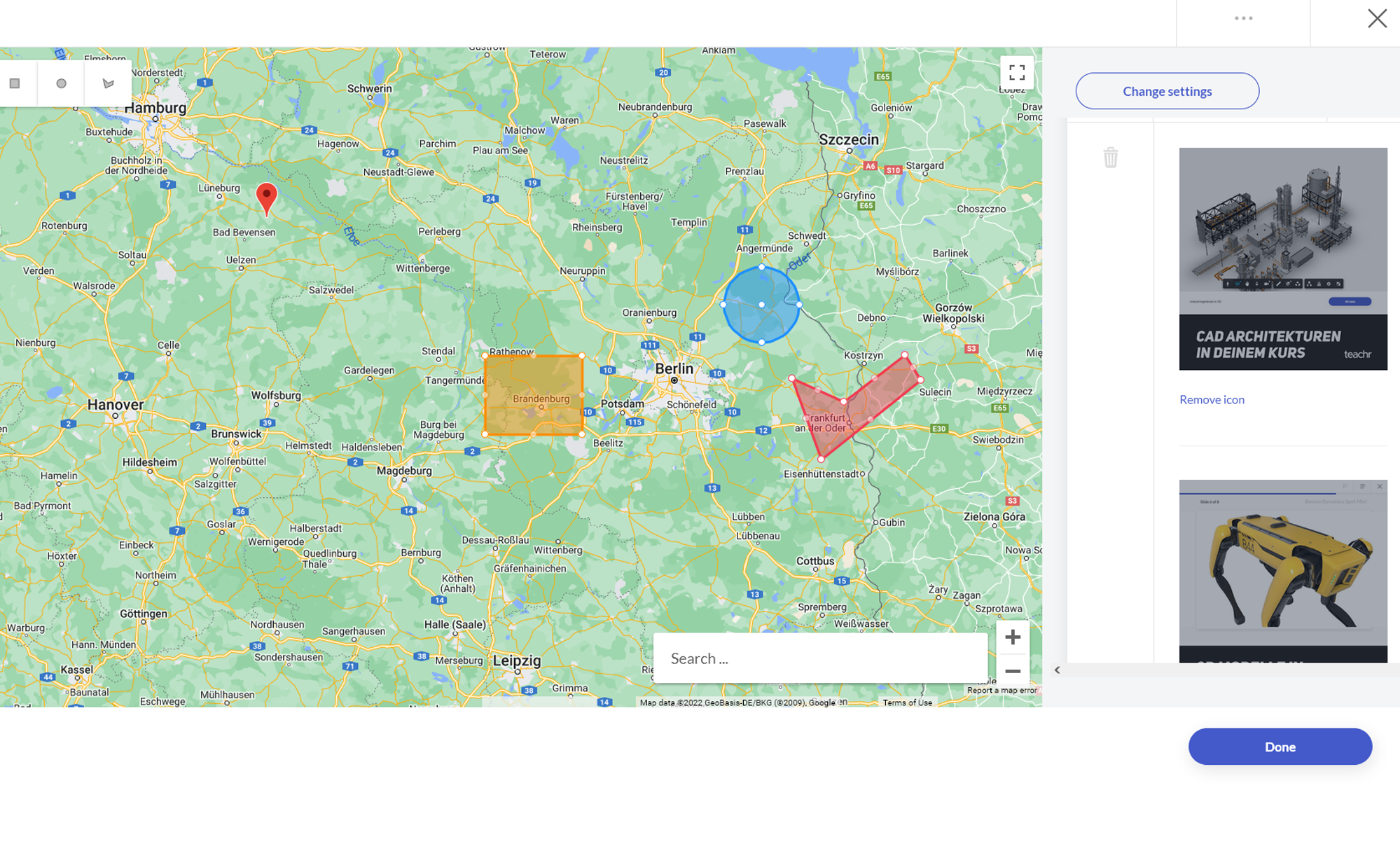Click the trash delete icon
This screenshot has width=1400, height=844.
[x=1111, y=158]
